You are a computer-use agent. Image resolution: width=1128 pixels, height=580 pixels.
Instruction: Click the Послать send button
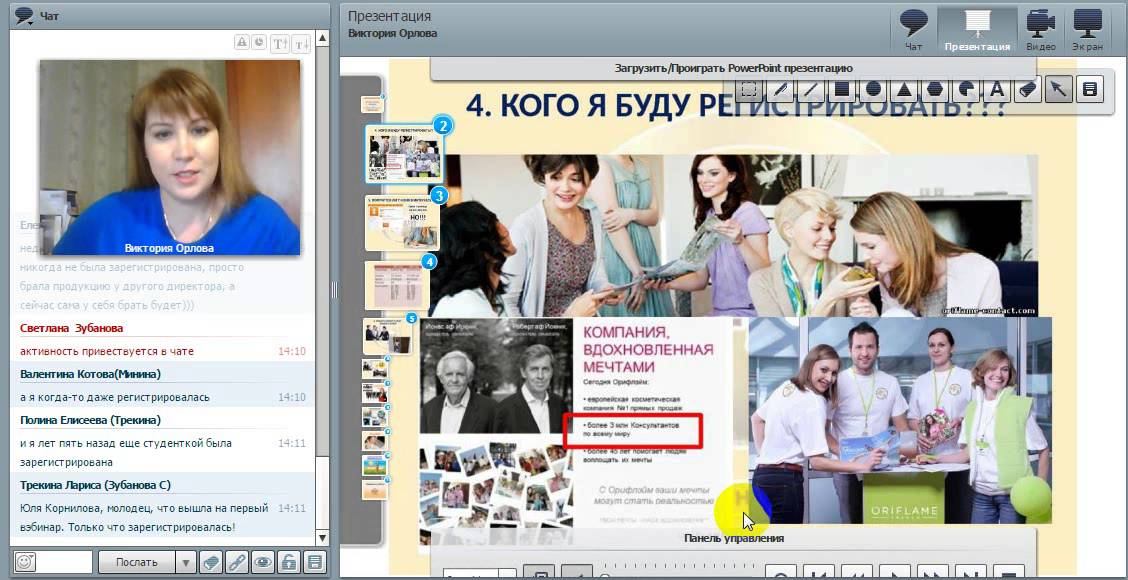tap(137, 562)
